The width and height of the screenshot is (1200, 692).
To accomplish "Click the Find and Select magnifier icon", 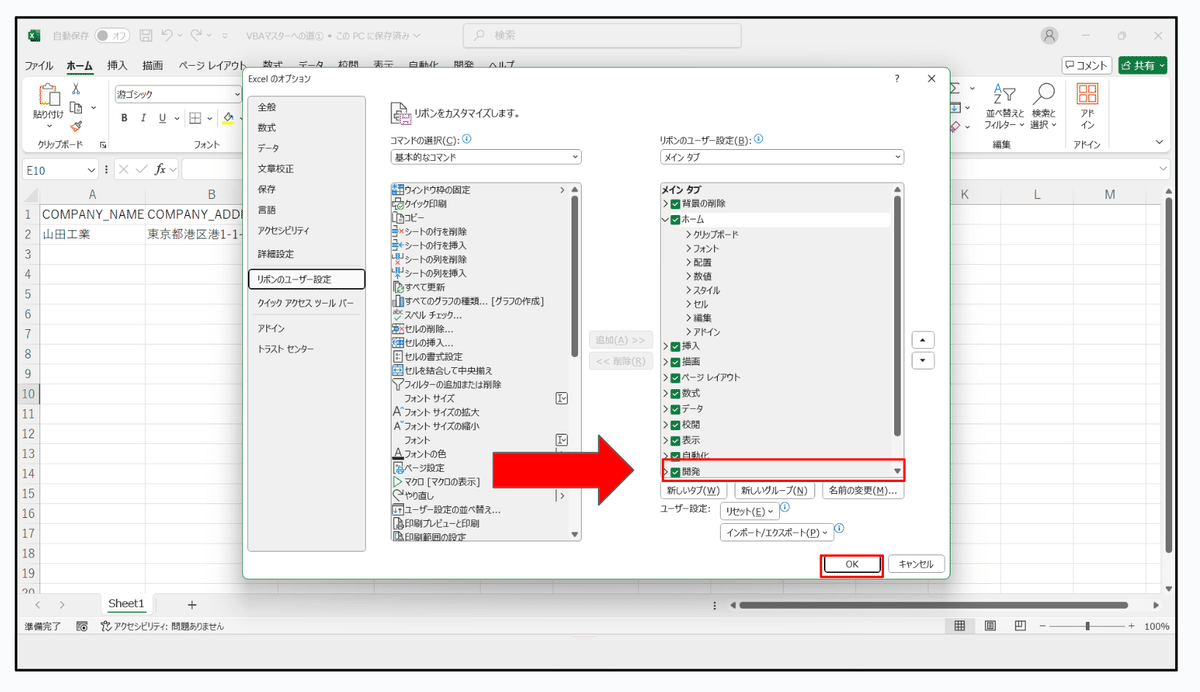I will pyautogui.click(x=1044, y=94).
